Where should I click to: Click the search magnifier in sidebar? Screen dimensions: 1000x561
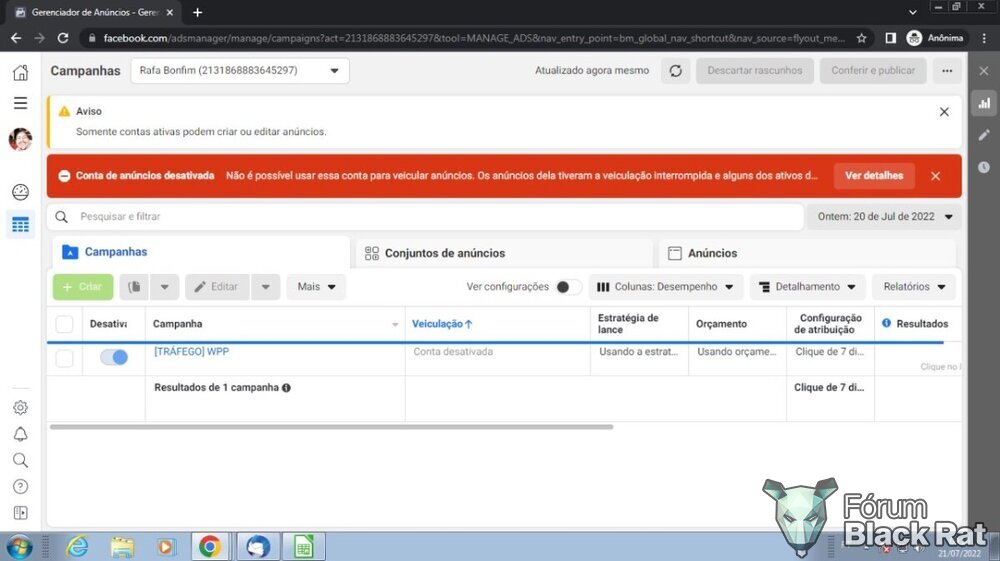pyautogui.click(x=20, y=460)
